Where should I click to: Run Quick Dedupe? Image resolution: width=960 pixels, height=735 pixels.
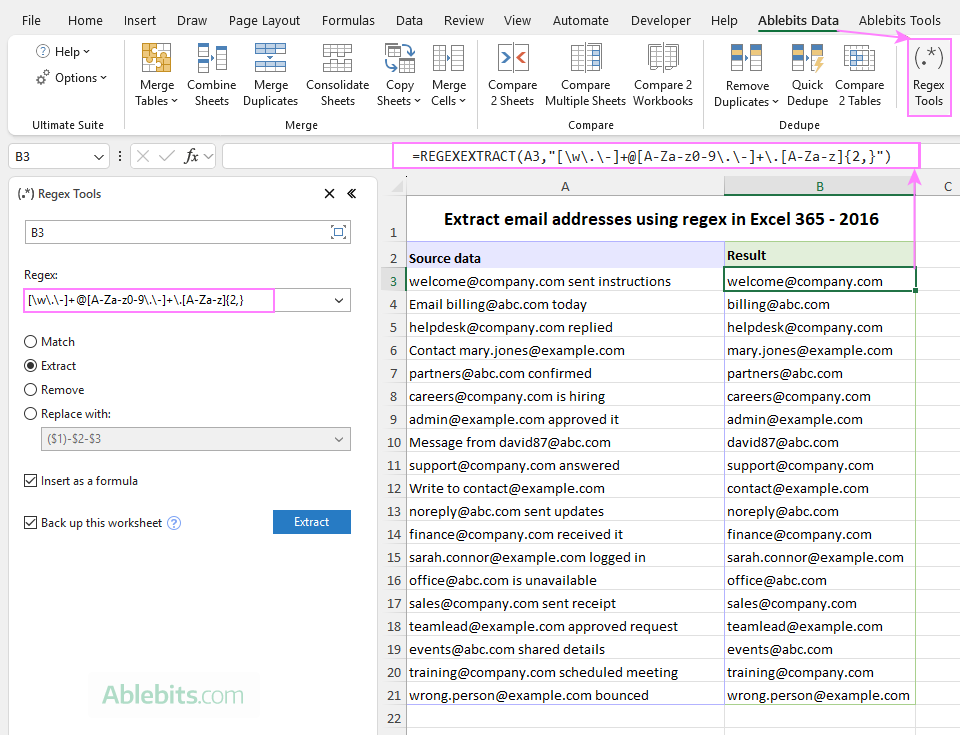point(807,75)
